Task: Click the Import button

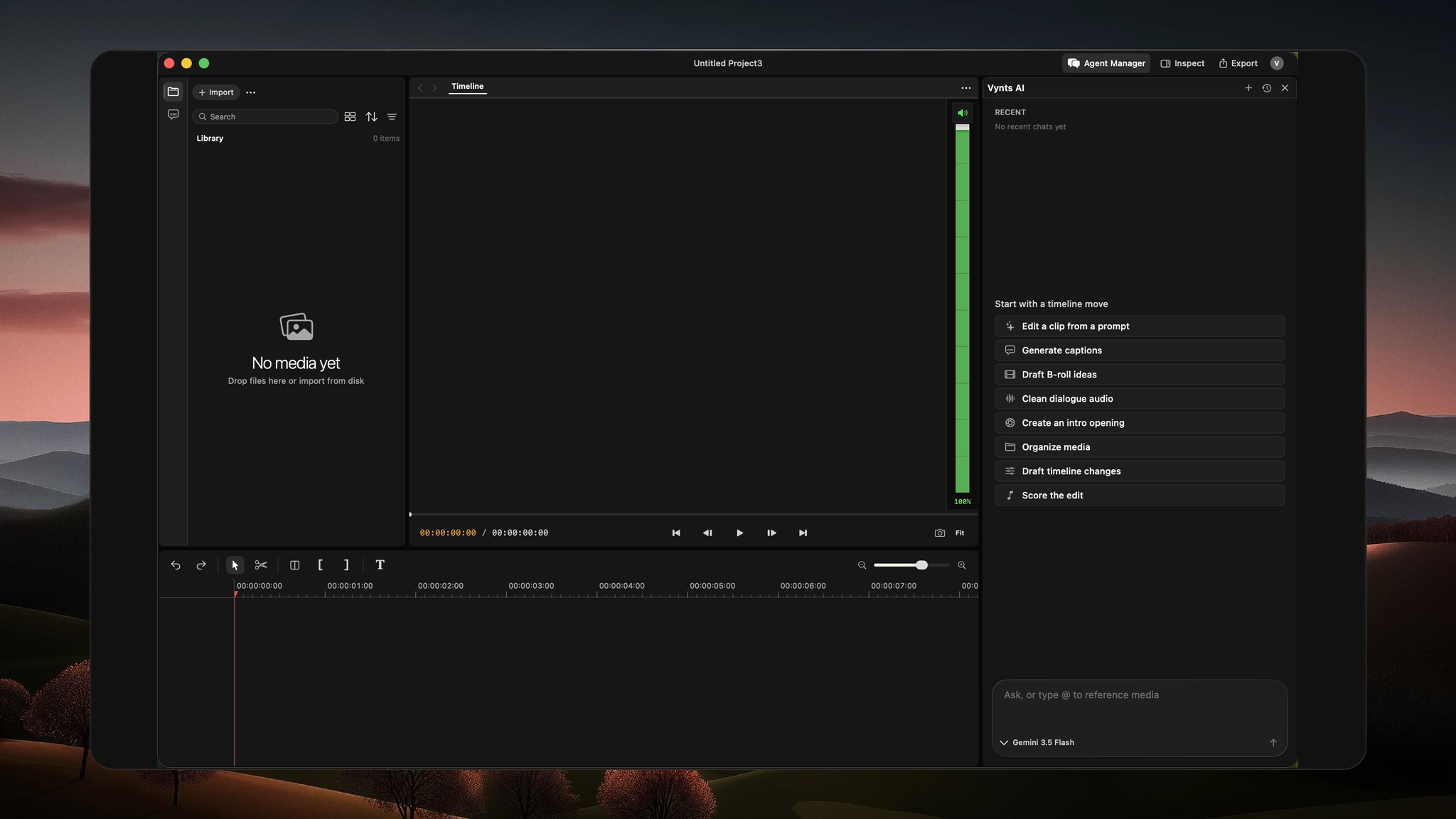Action: click(216, 92)
